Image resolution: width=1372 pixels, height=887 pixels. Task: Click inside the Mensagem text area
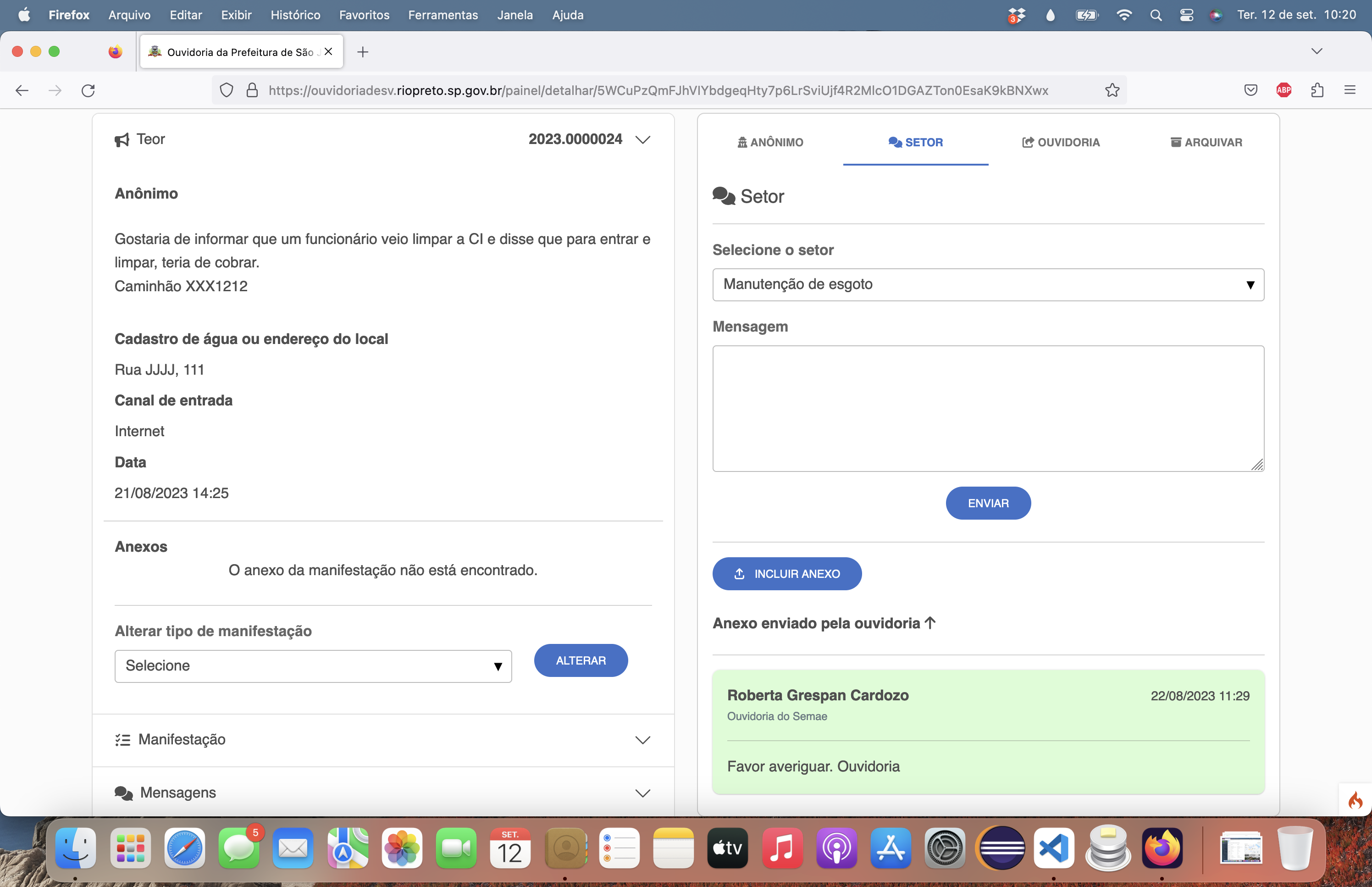click(x=988, y=408)
